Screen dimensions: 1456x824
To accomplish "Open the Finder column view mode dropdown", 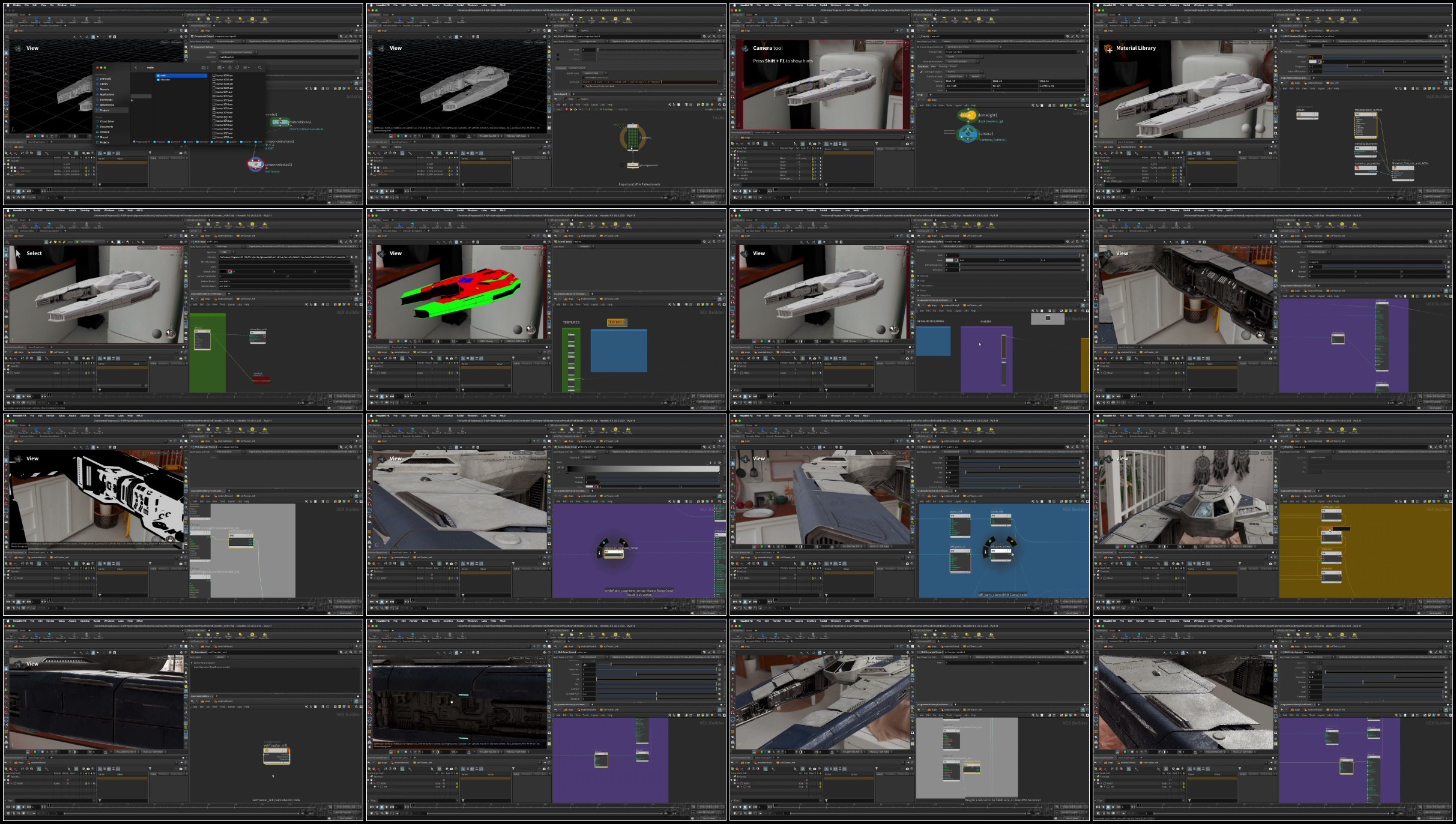I will 205,68.
